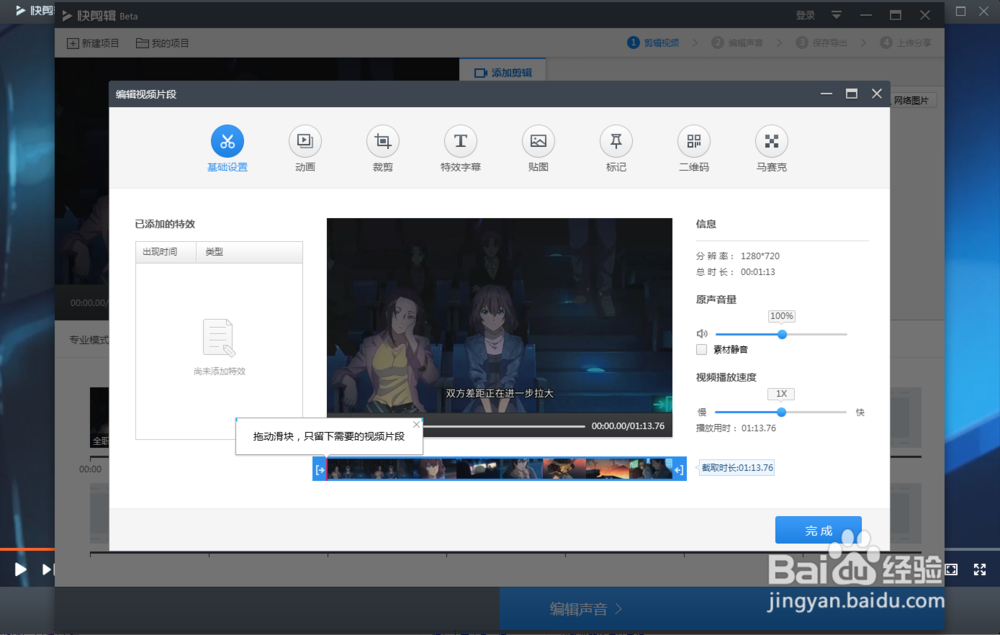Click the video preview progress bar
1000x635 pixels.
pyautogui.click(x=504, y=426)
